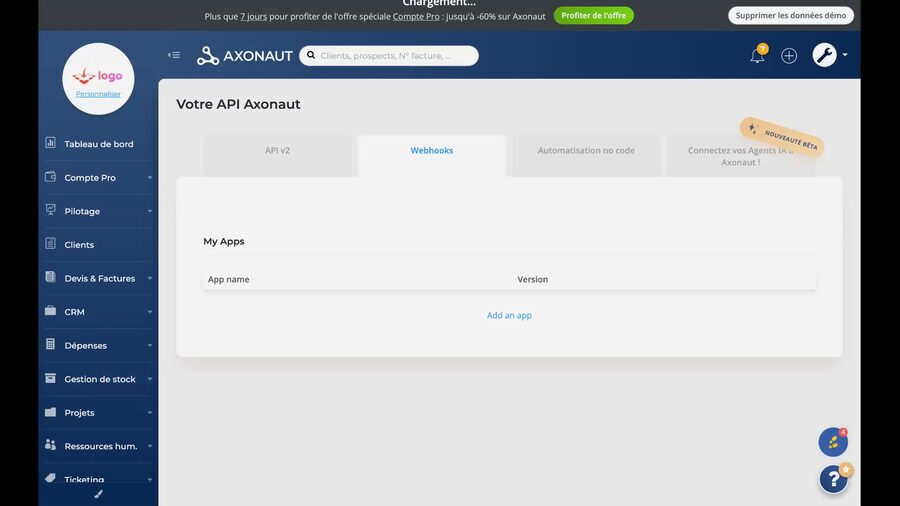Click the magnifier icon in search bar
The height and width of the screenshot is (506, 900).
(311, 55)
